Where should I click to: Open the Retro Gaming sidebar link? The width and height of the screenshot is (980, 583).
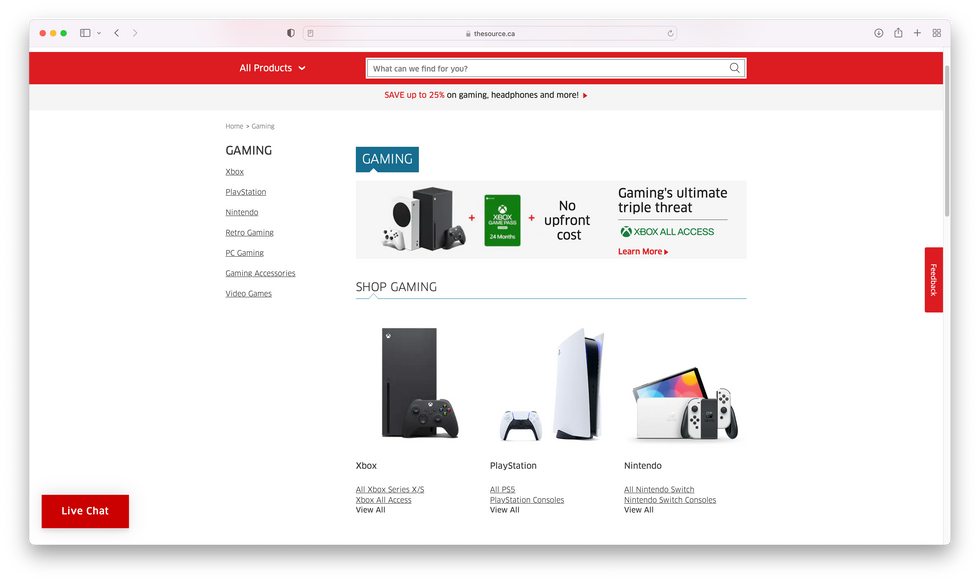pos(249,232)
